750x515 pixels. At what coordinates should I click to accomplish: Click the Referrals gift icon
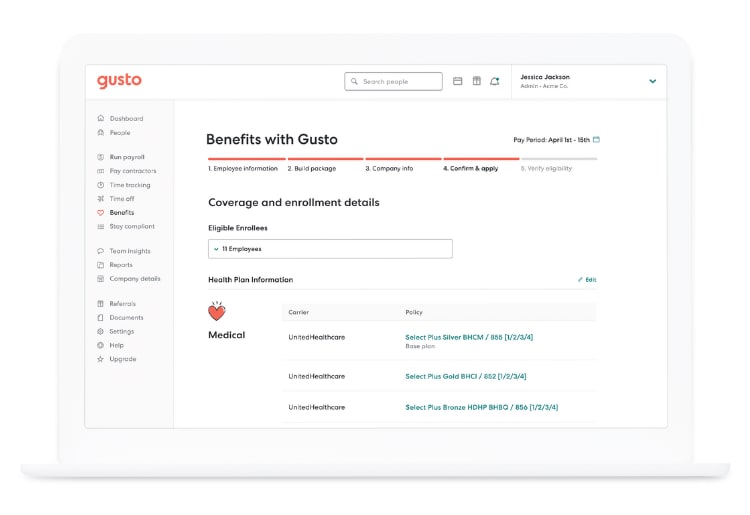(100, 304)
